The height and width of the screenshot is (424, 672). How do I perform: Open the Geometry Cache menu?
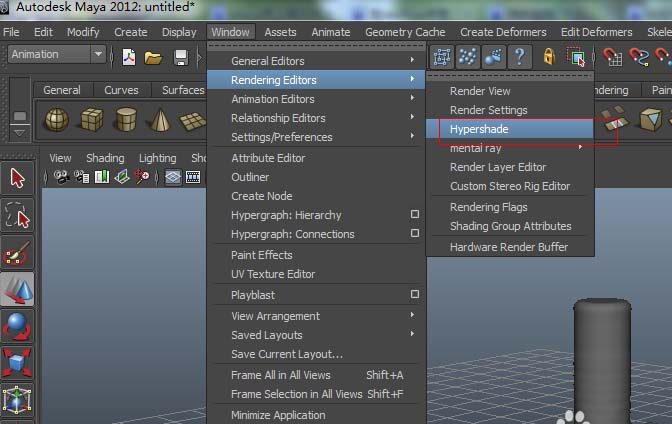(x=405, y=32)
